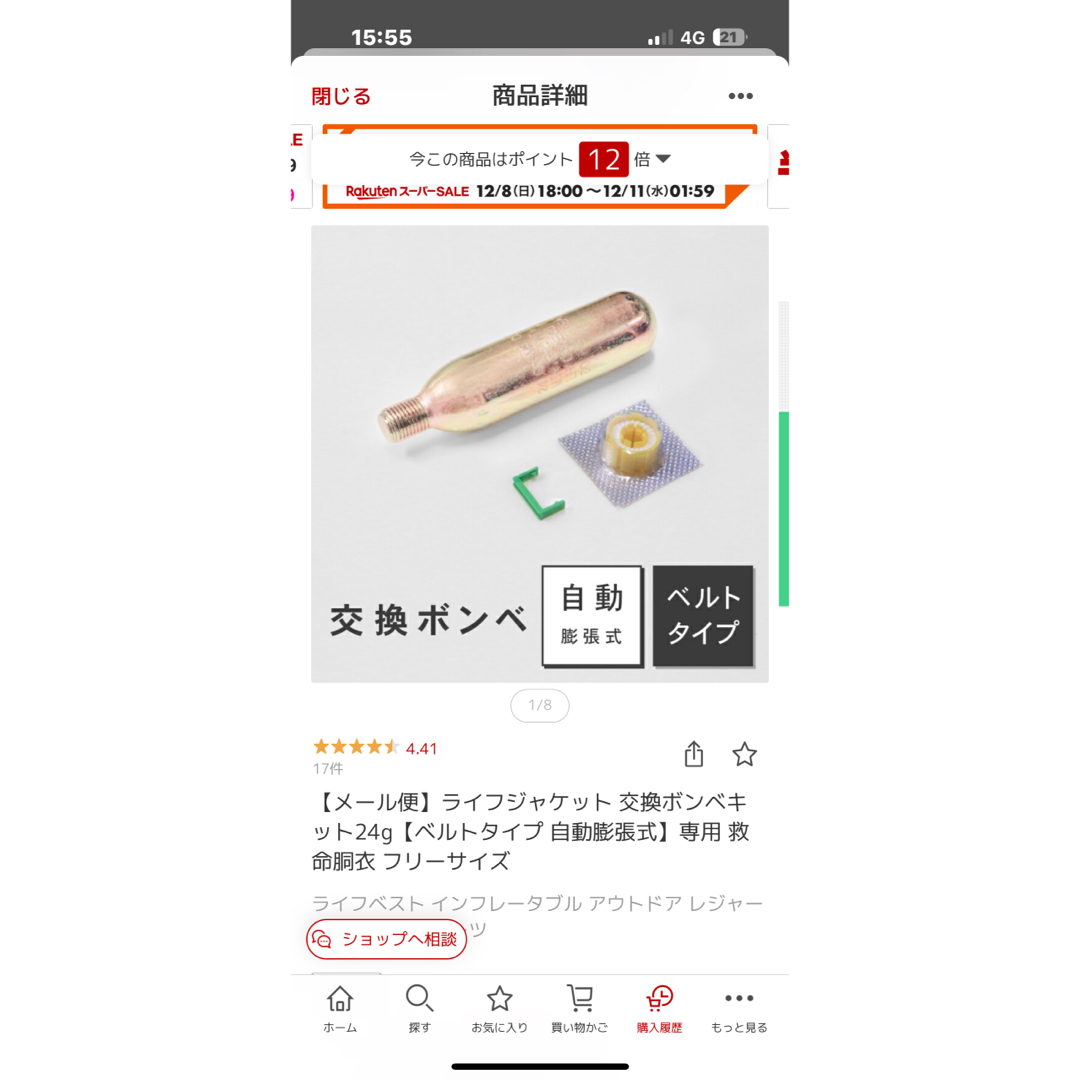Open the お気に入り favorites tab
Image resolution: width=1080 pixels, height=1080 pixels.
[499, 1009]
